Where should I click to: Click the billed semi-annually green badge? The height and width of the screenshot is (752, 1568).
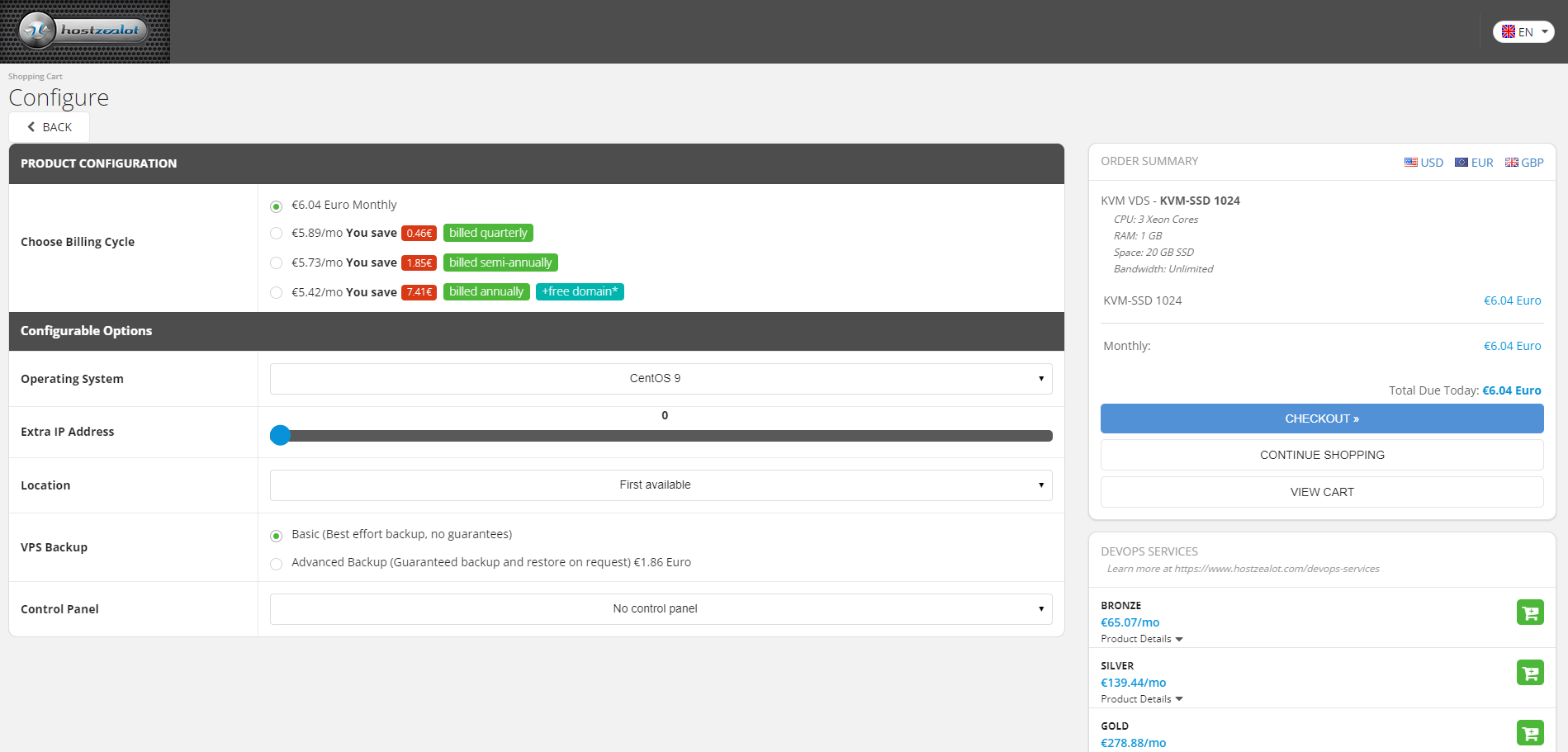500,262
